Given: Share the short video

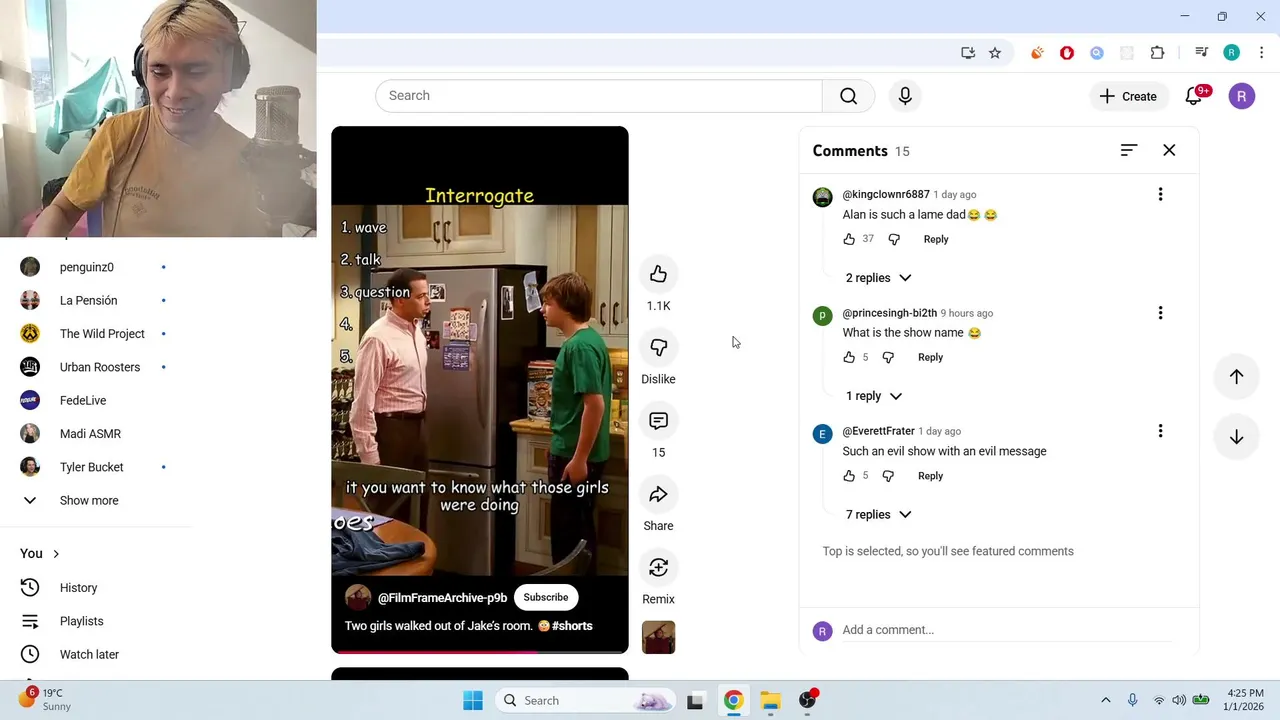Looking at the screenshot, I should coord(658,494).
